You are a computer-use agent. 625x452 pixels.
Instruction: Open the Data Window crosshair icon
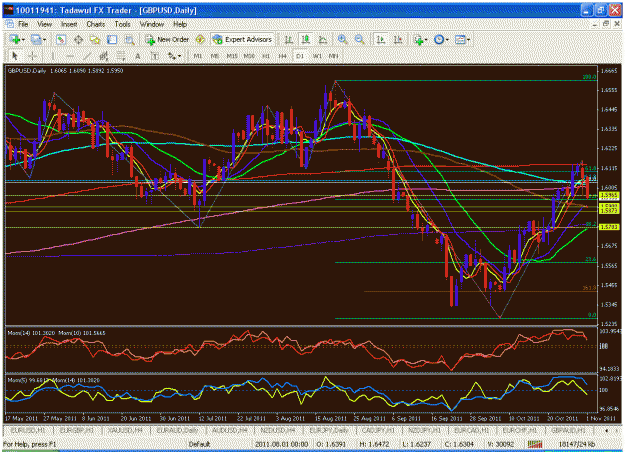pos(78,39)
